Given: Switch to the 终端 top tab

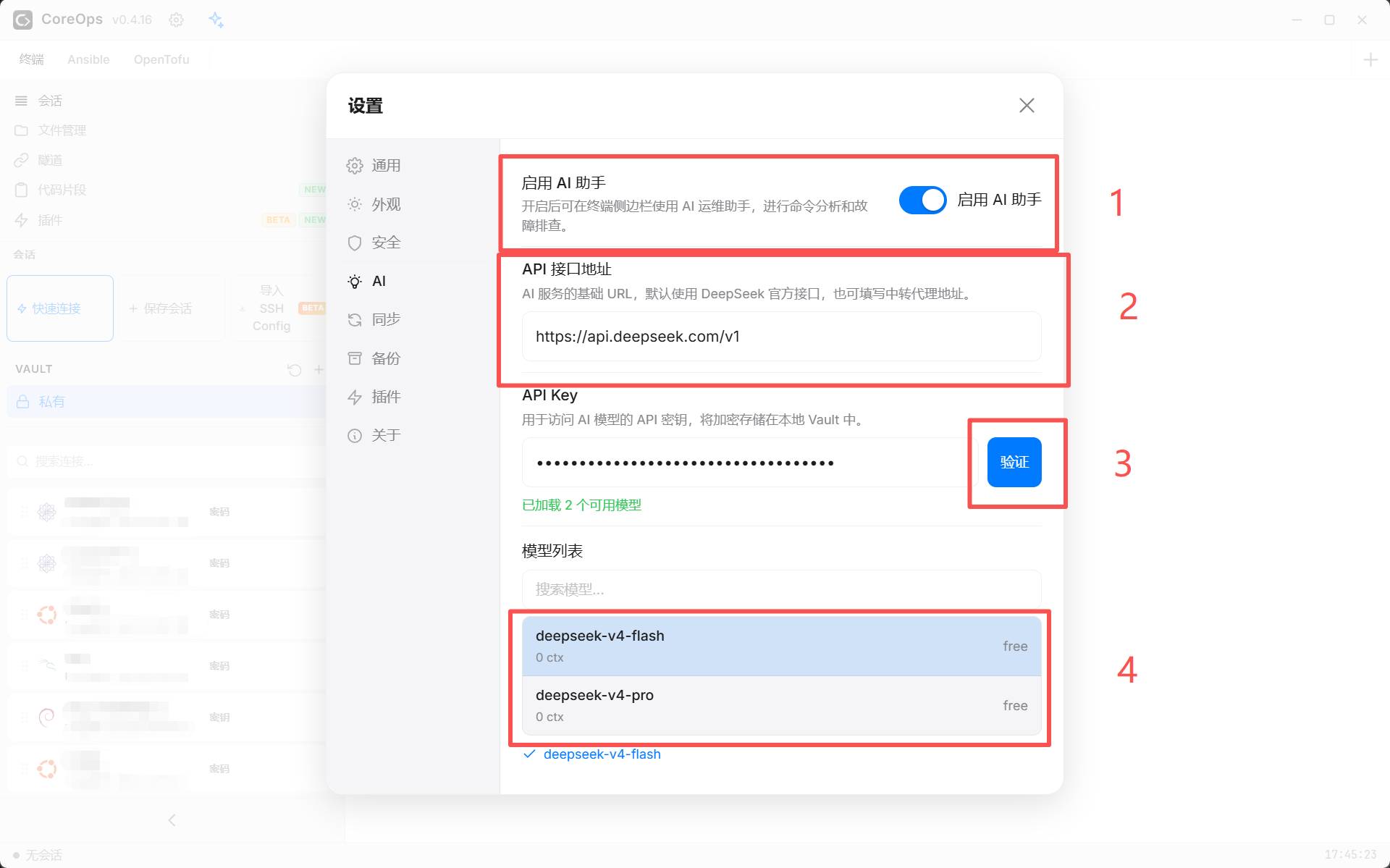Looking at the screenshot, I should coord(31,59).
